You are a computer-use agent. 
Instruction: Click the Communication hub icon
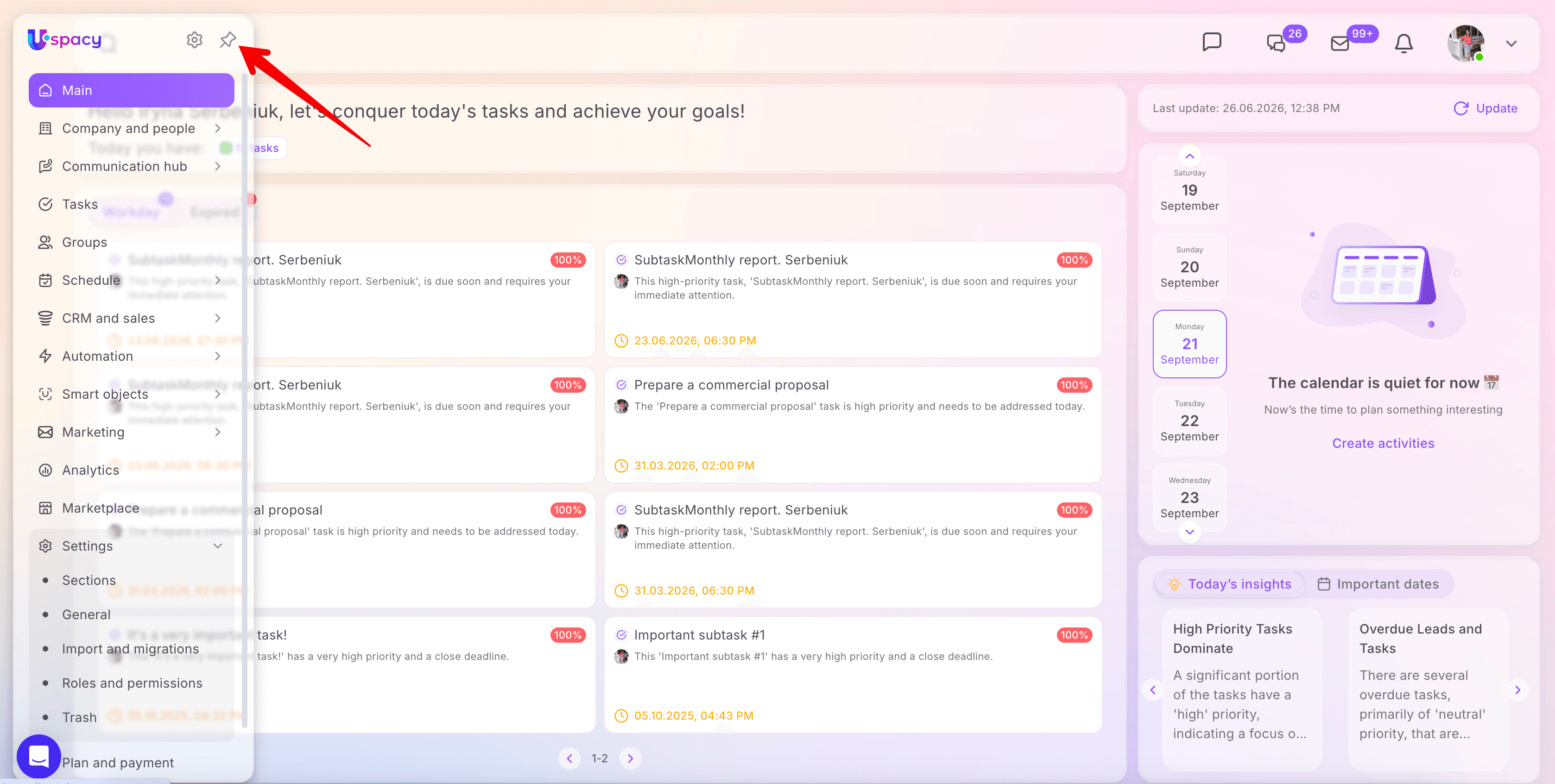coord(45,166)
